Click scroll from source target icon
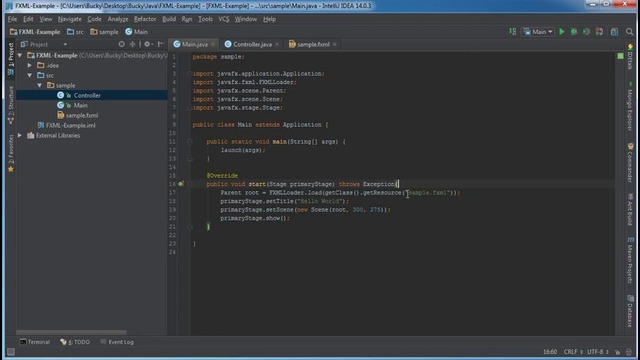The width and height of the screenshot is (640, 360). [122, 44]
